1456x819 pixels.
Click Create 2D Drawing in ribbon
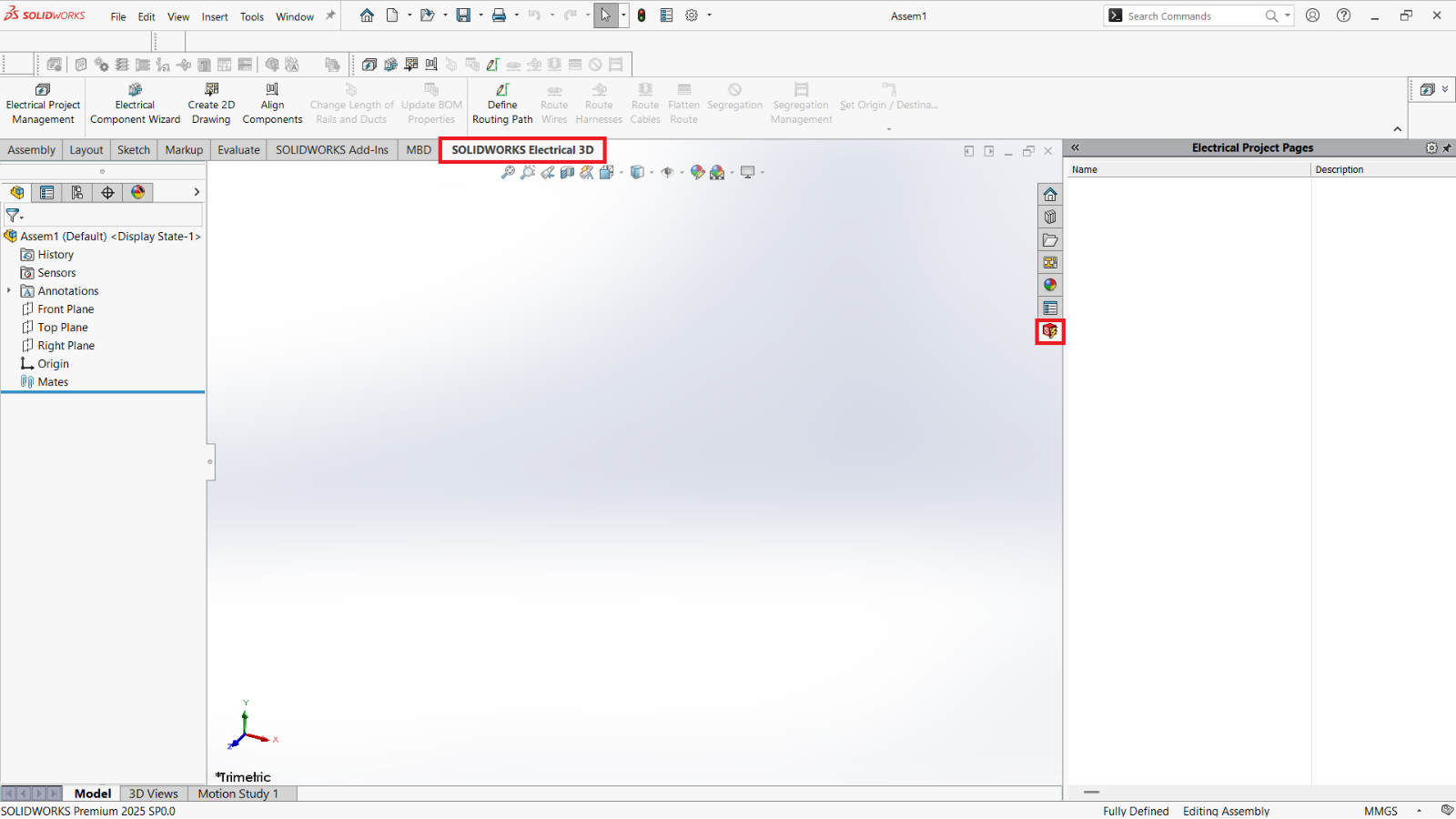coord(211,104)
